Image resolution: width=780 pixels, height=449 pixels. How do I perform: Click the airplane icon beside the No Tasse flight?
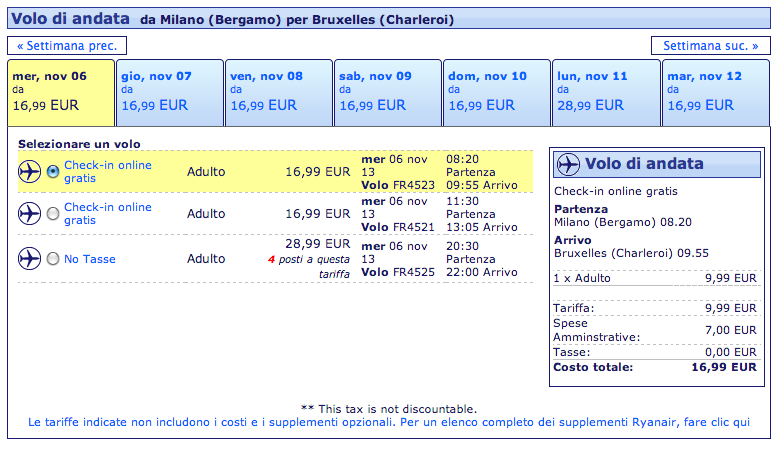(x=29, y=259)
